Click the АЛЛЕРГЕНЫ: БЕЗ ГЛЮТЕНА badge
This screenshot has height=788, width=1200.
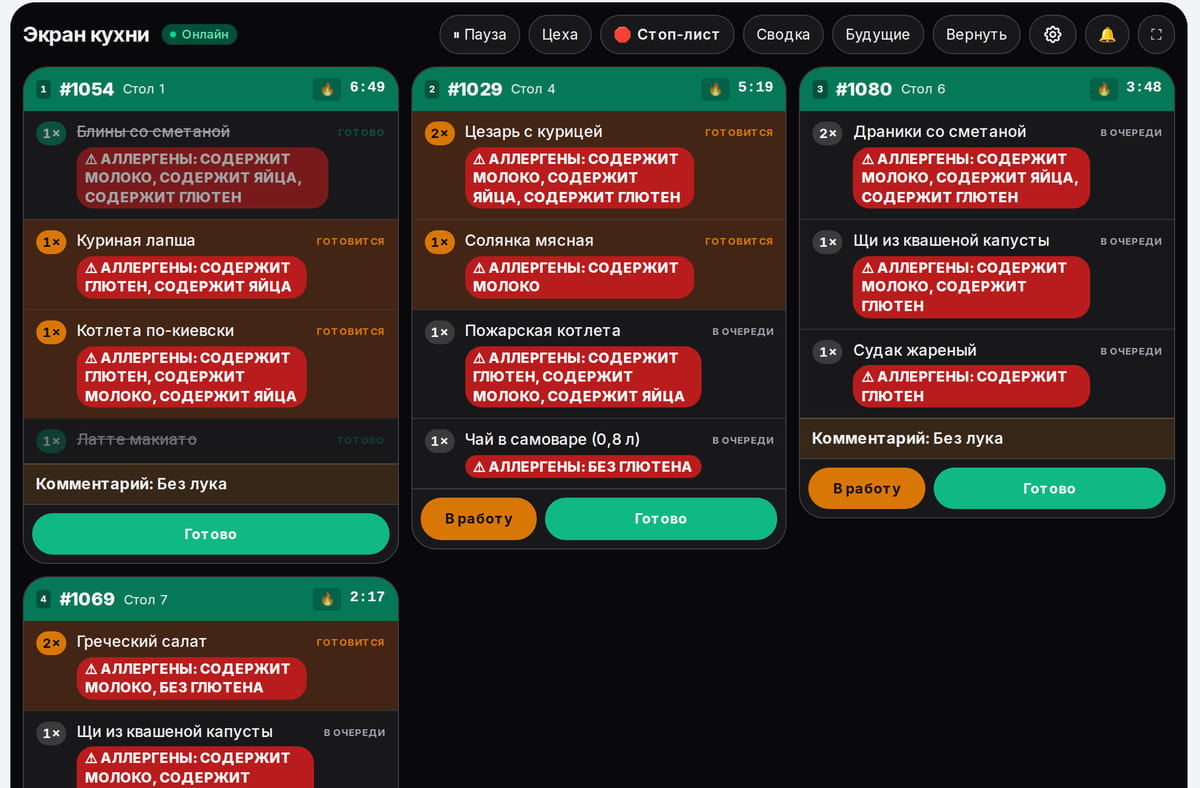[583, 466]
